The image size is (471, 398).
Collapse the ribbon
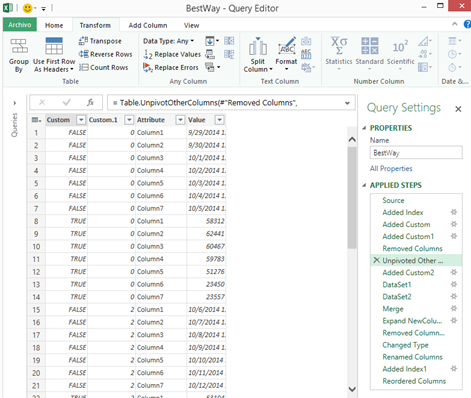pyautogui.click(x=454, y=24)
